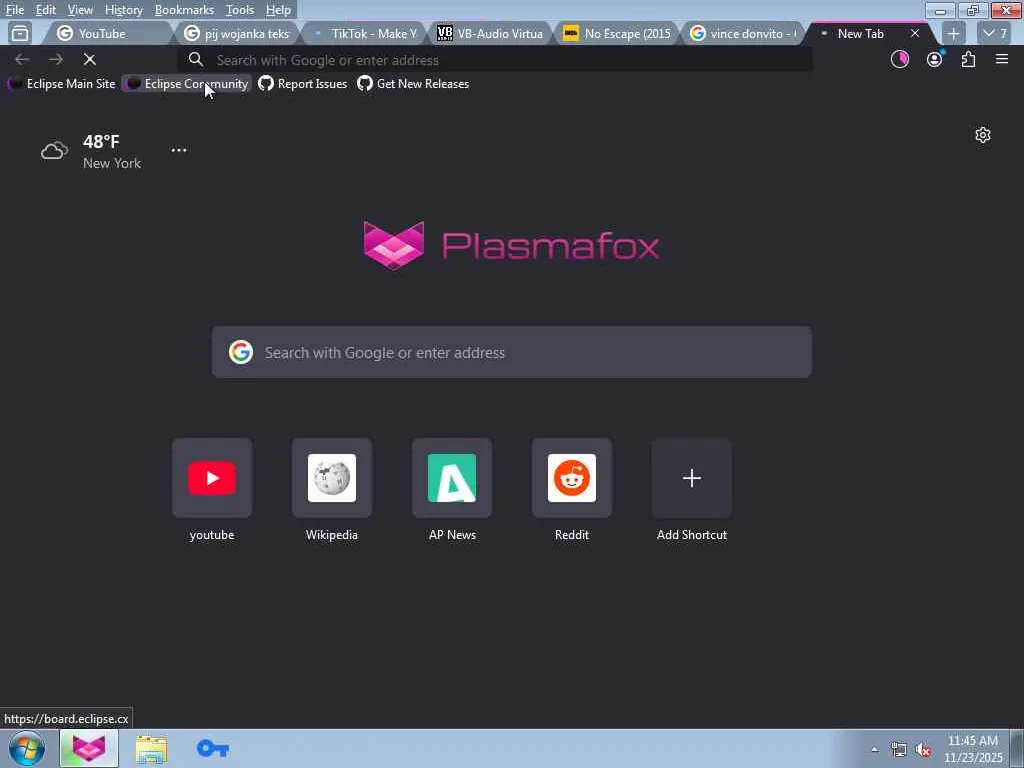Open the Edit menu
Screen dimensions: 1024x768
point(45,10)
